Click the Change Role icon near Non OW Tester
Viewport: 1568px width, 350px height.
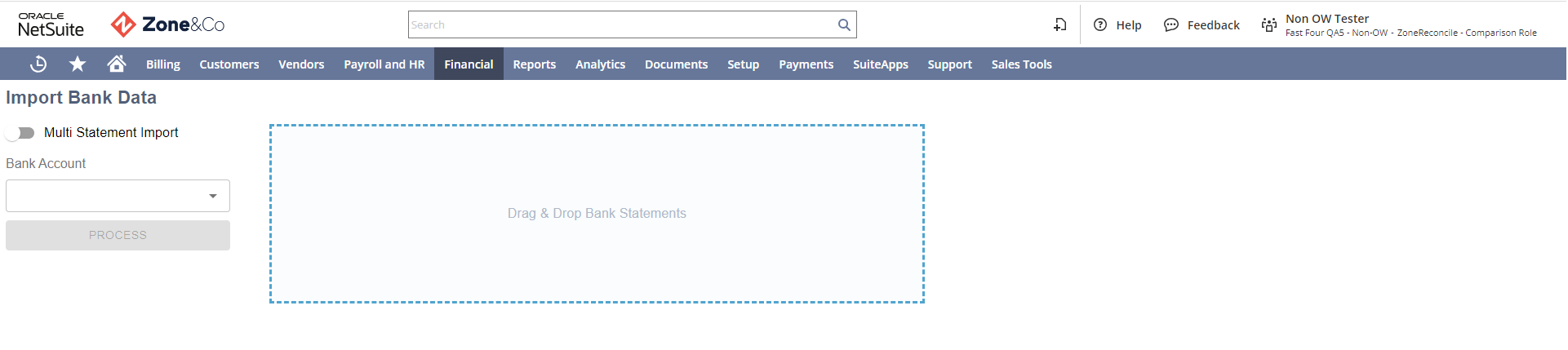coord(1269,24)
